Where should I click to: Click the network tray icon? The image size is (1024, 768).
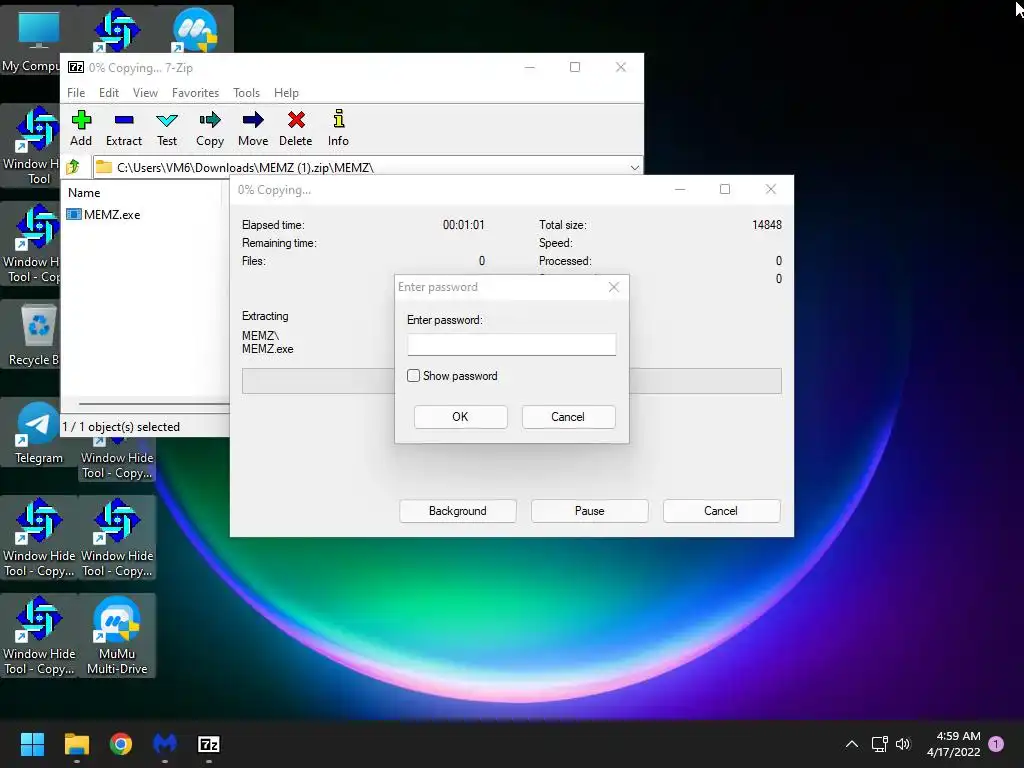click(879, 744)
